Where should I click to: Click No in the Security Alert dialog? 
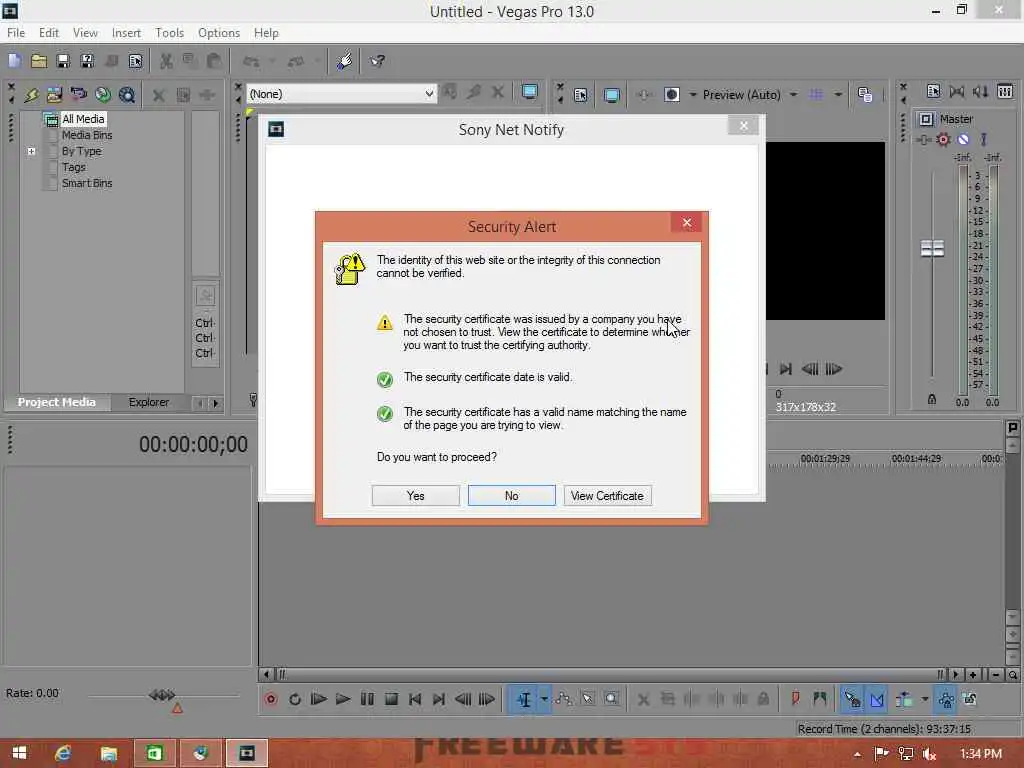pyautogui.click(x=511, y=496)
